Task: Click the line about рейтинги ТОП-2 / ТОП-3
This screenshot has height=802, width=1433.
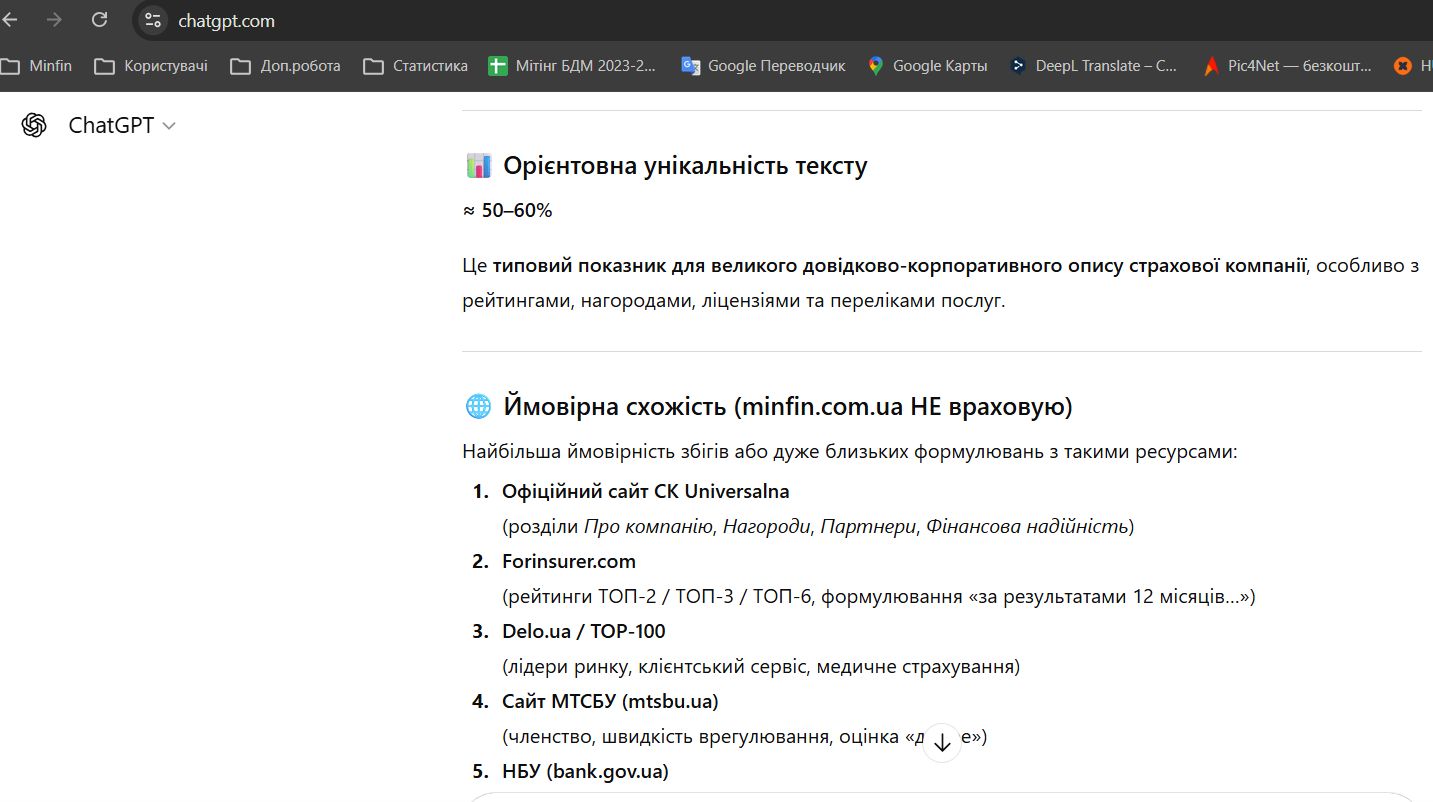Action: pyautogui.click(x=879, y=597)
